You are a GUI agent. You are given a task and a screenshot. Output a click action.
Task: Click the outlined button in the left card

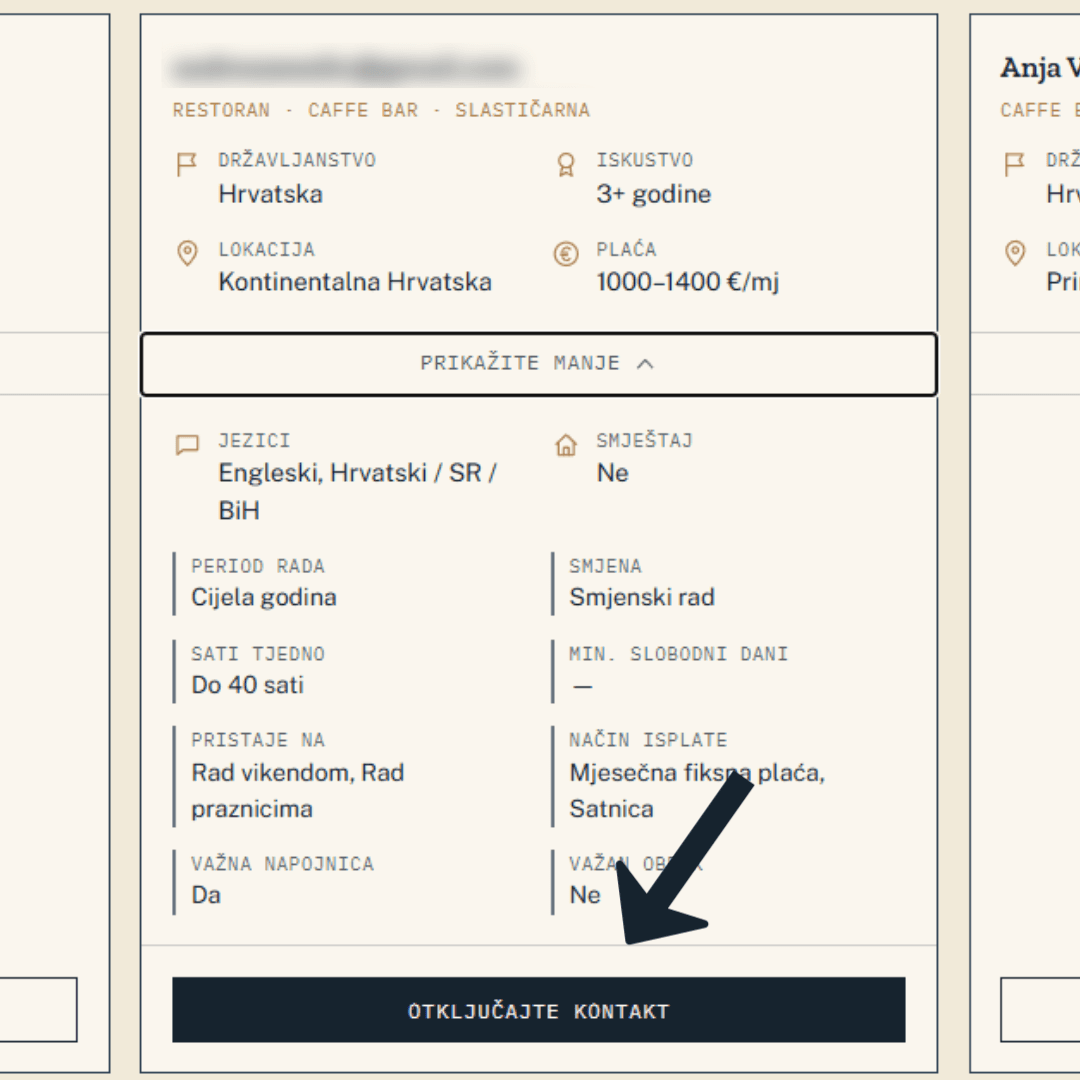click(38, 1010)
